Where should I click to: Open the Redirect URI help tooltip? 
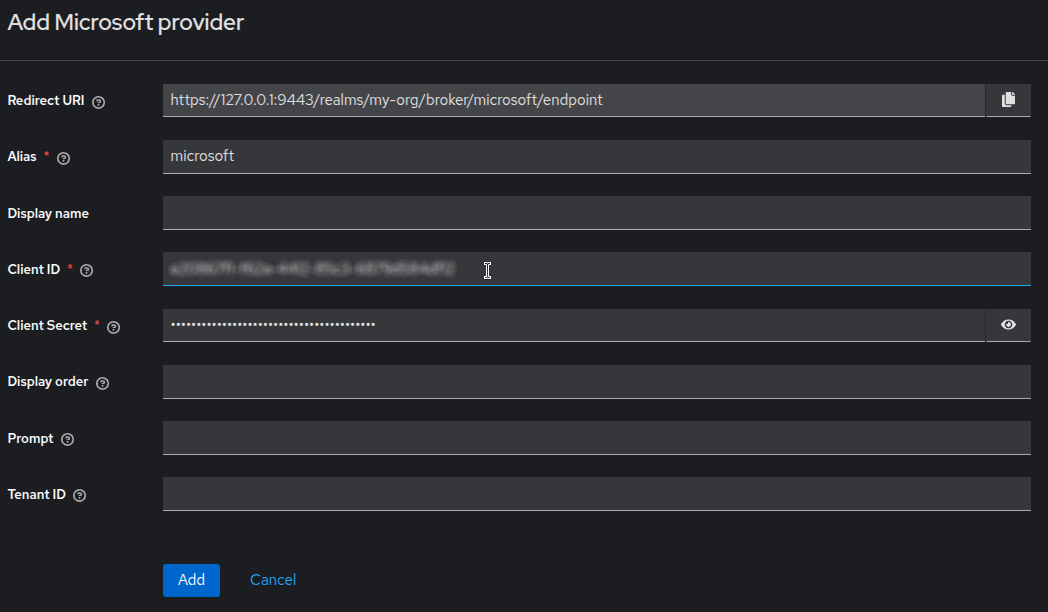click(97, 101)
